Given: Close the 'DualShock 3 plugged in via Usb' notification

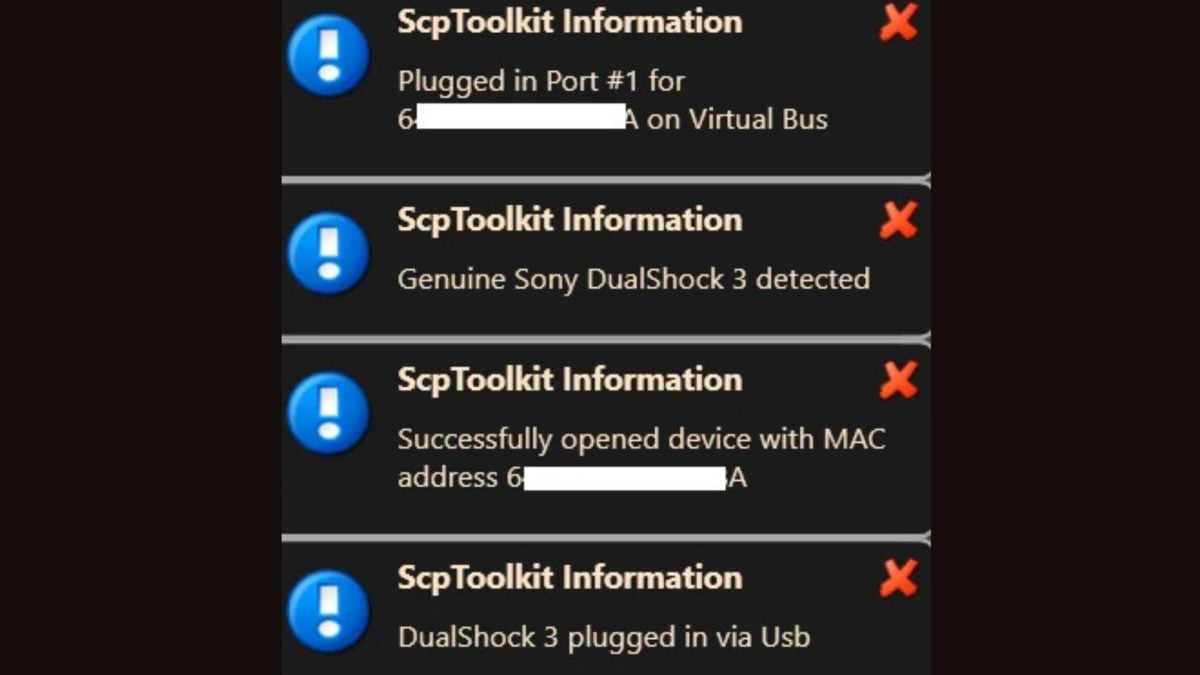Looking at the screenshot, I should pos(898,578).
